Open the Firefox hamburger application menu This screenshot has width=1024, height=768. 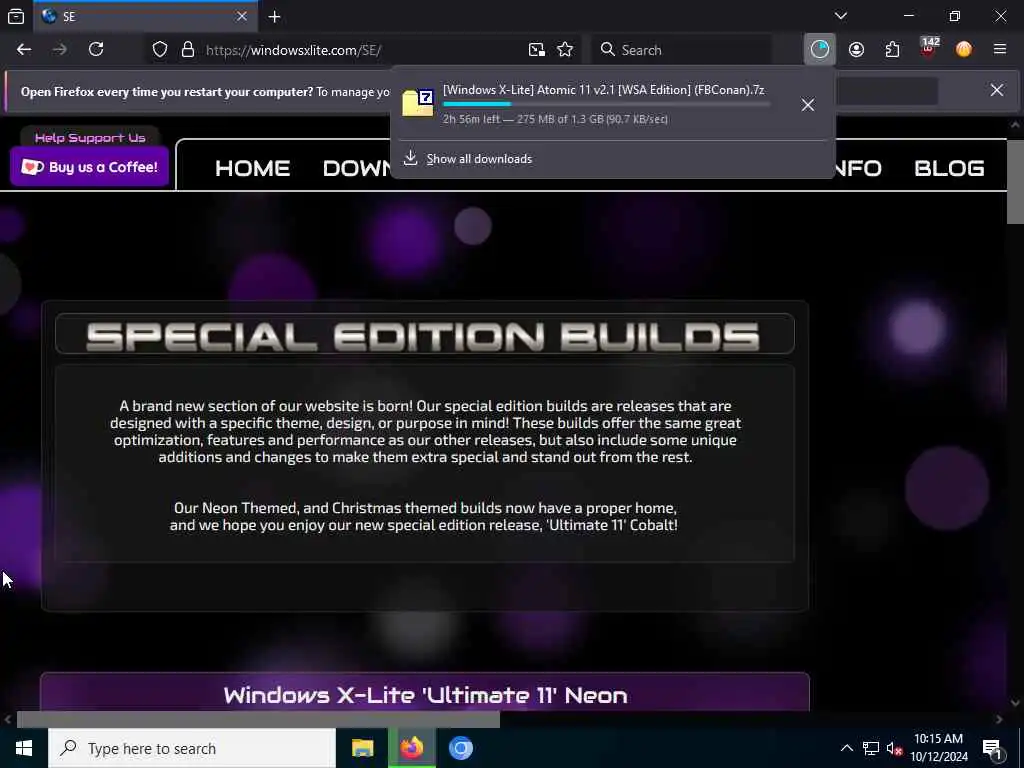click(1000, 50)
